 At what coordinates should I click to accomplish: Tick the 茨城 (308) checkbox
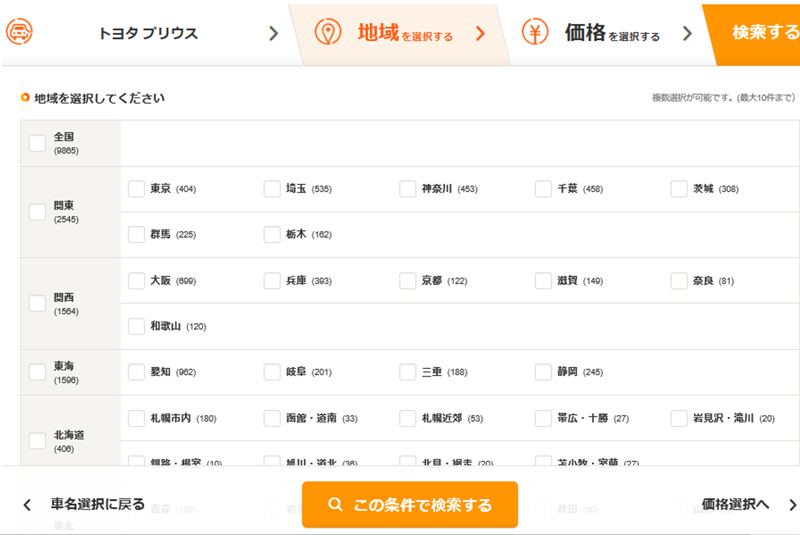click(x=679, y=189)
